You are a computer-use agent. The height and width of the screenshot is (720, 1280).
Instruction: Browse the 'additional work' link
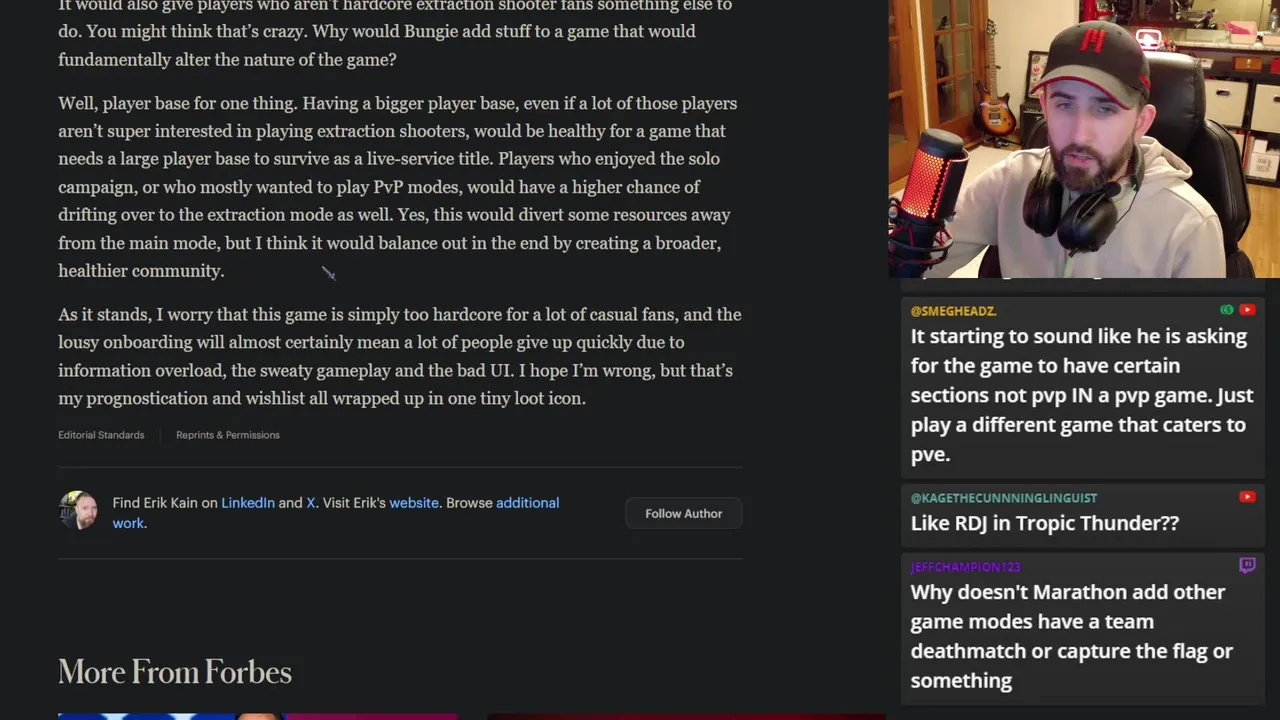click(x=335, y=513)
